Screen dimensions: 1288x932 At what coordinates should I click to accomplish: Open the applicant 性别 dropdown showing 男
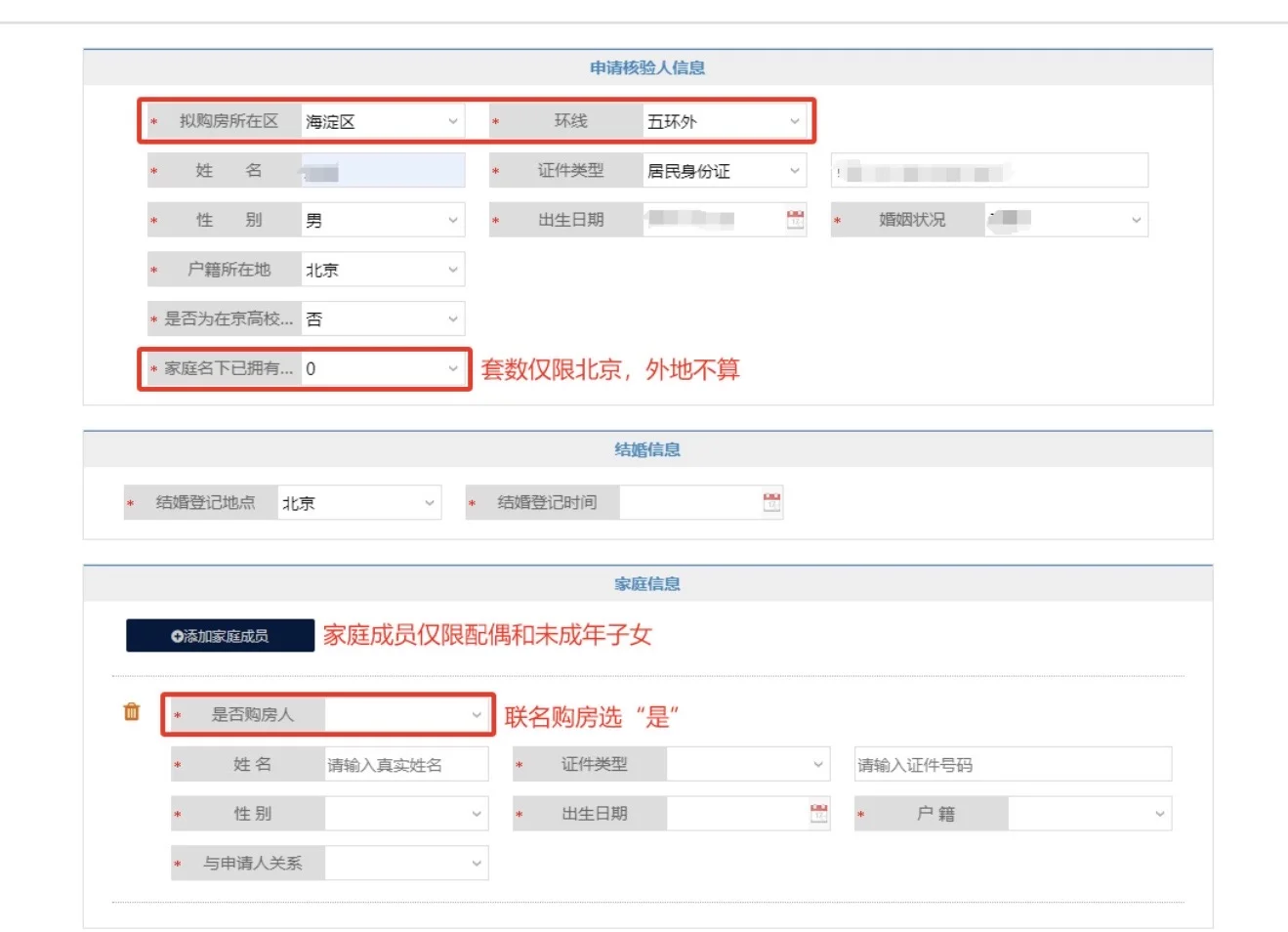click(x=383, y=220)
